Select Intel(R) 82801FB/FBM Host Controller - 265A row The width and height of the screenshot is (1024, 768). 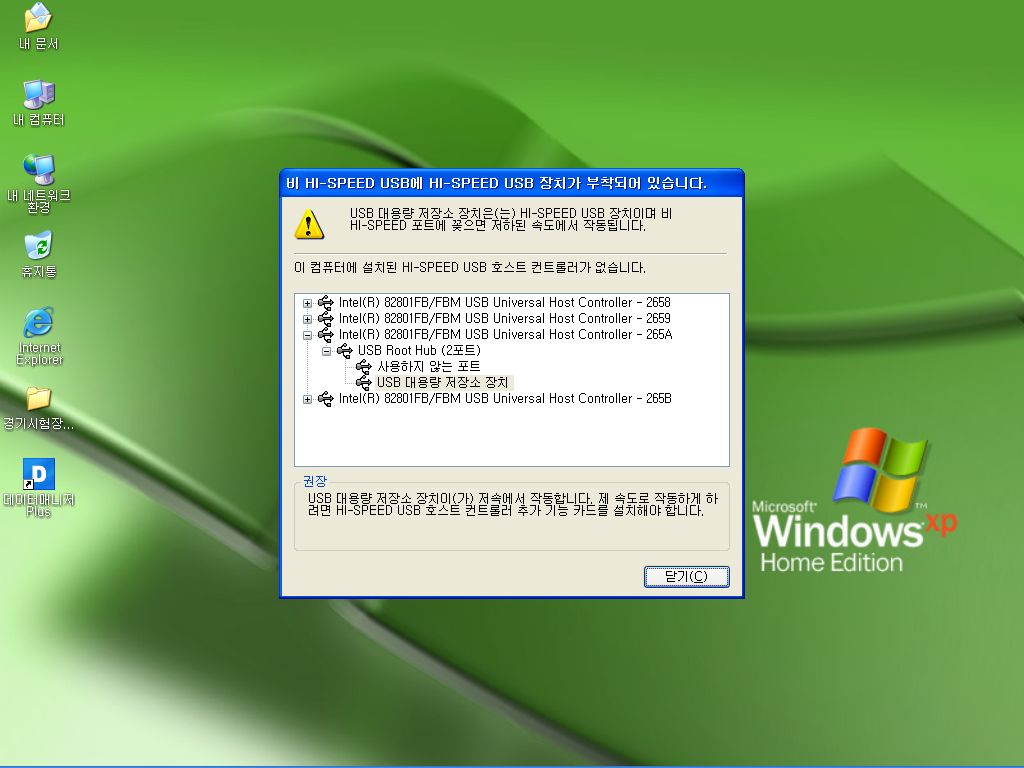click(505, 334)
